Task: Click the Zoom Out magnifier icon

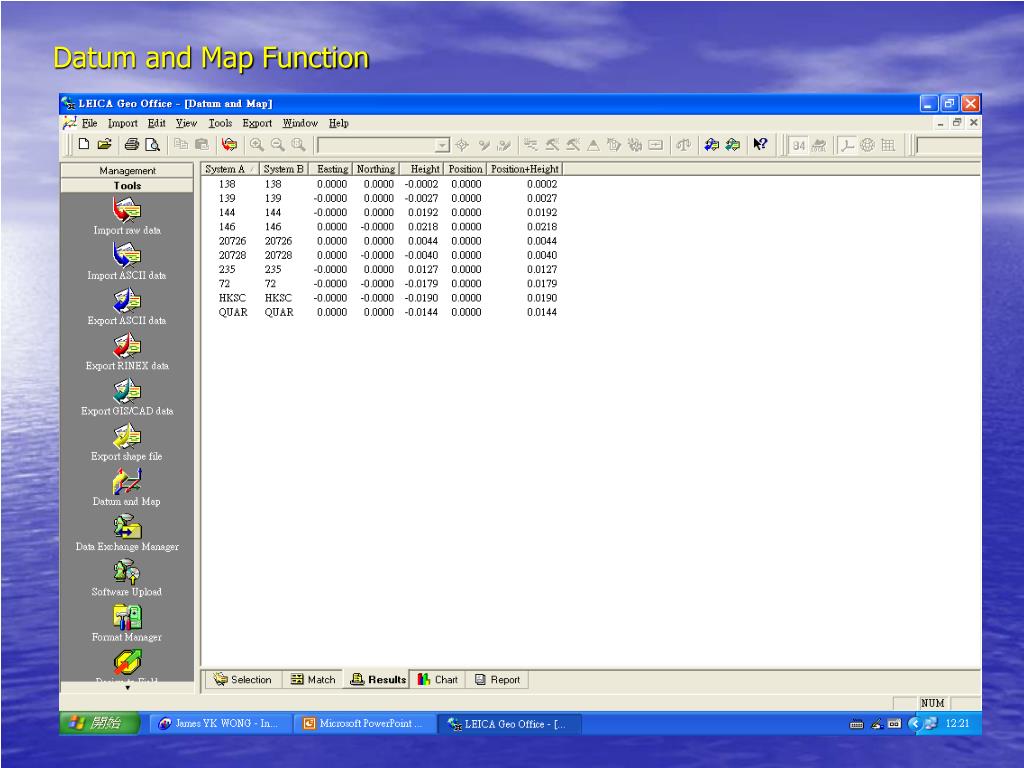Action: click(278, 144)
